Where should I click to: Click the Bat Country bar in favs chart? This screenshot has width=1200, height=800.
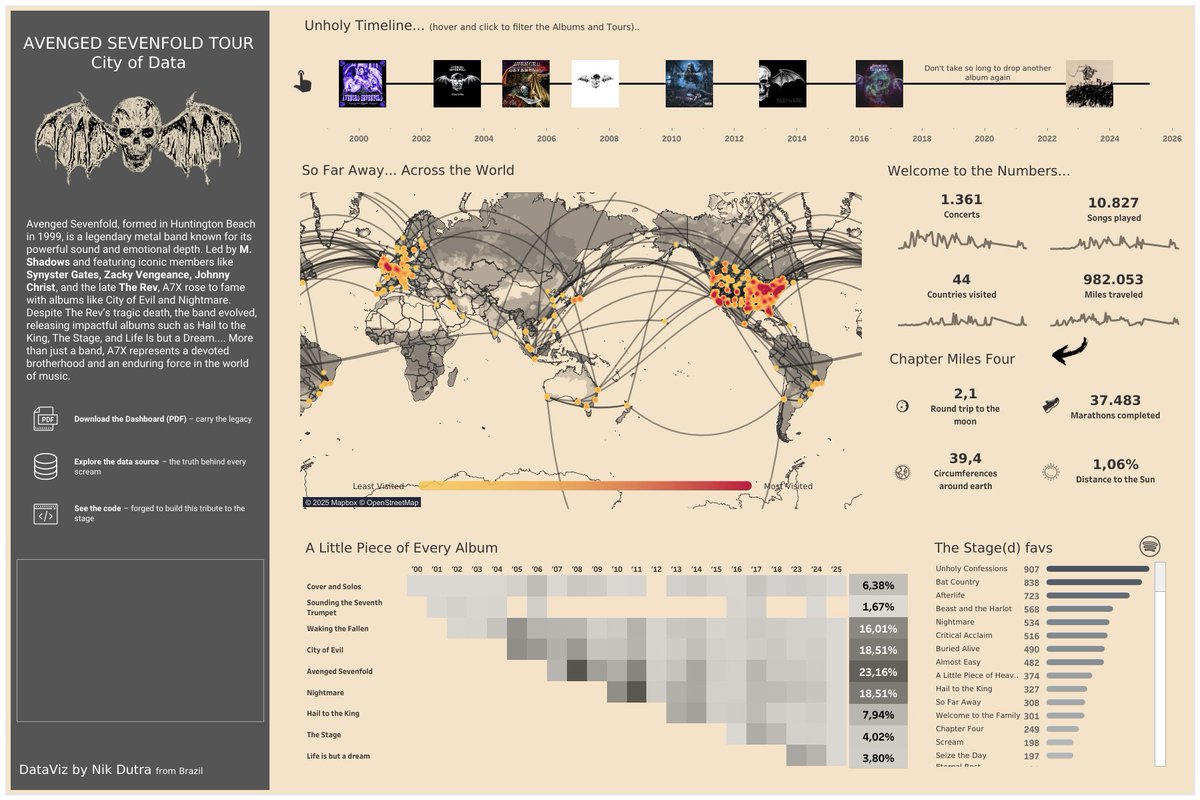[x=1092, y=582]
